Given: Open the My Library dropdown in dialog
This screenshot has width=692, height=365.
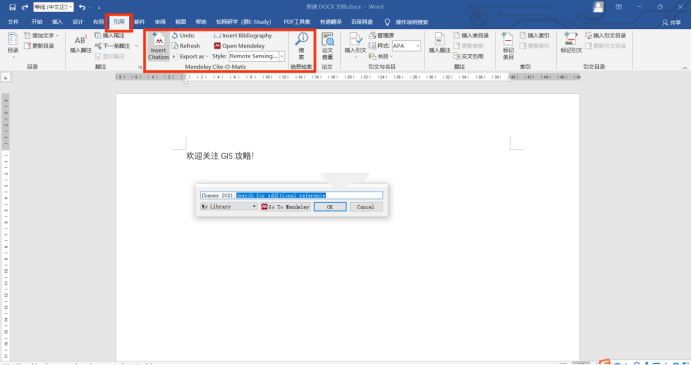Looking at the screenshot, I should 229,207.
